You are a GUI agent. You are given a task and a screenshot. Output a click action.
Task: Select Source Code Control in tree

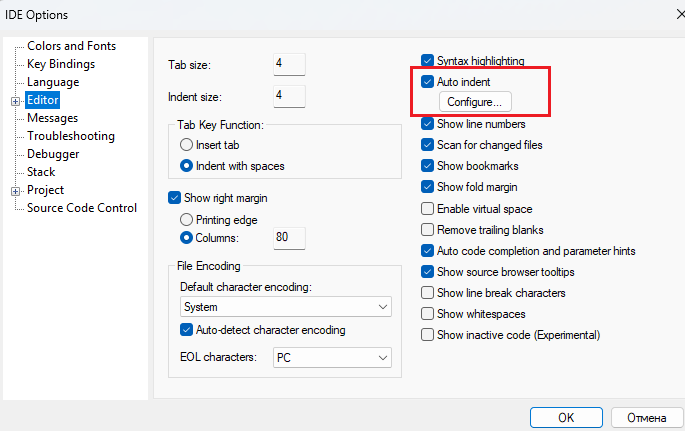[x=82, y=208]
